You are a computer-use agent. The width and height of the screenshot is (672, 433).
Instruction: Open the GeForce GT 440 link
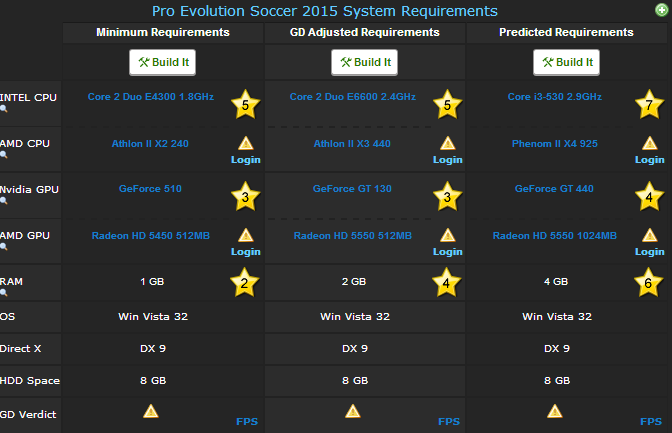point(554,189)
